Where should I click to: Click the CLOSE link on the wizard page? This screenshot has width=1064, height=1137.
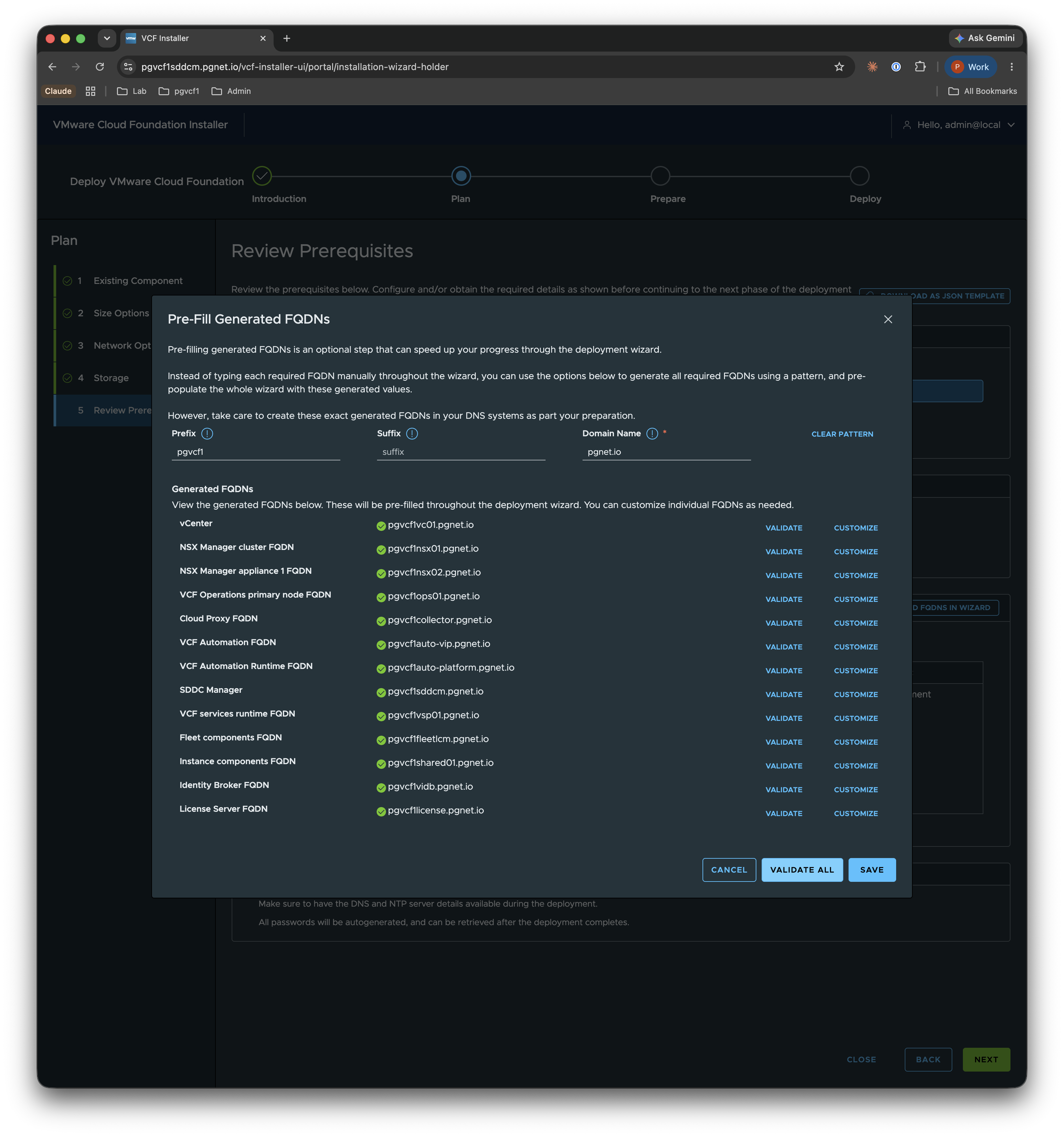pos(861,1060)
